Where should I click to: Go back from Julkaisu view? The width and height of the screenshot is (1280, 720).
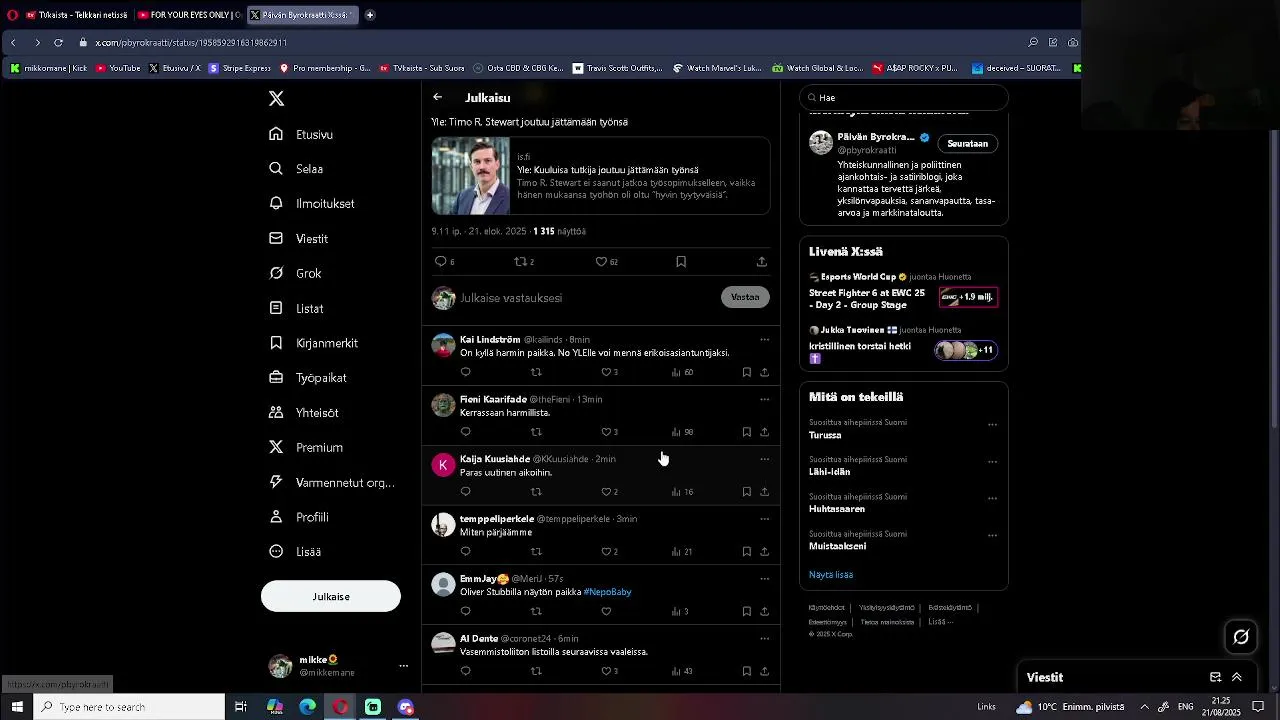[437, 97]
